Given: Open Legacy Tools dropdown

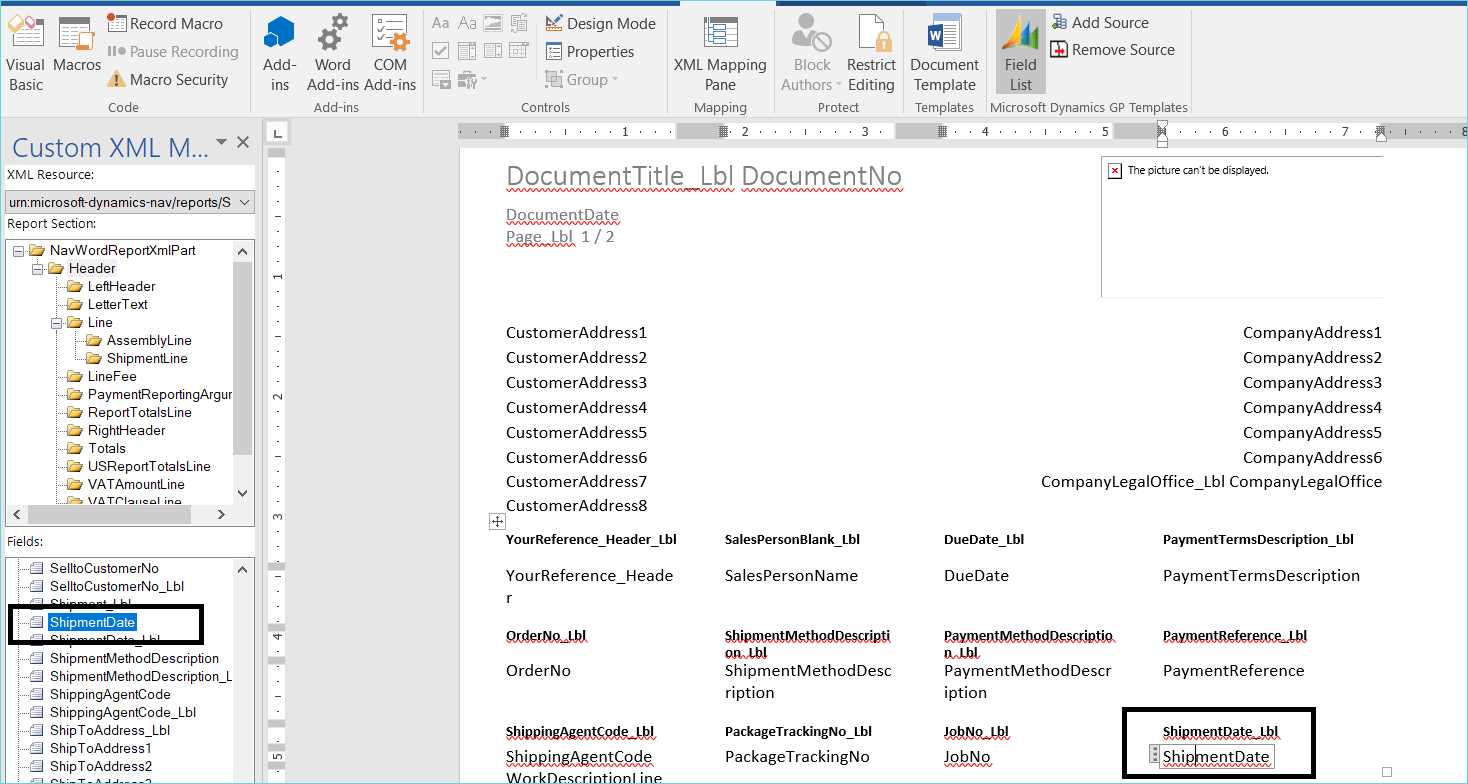Looking at the screenshot, I should pyautogui.click(x=472, y=79).
